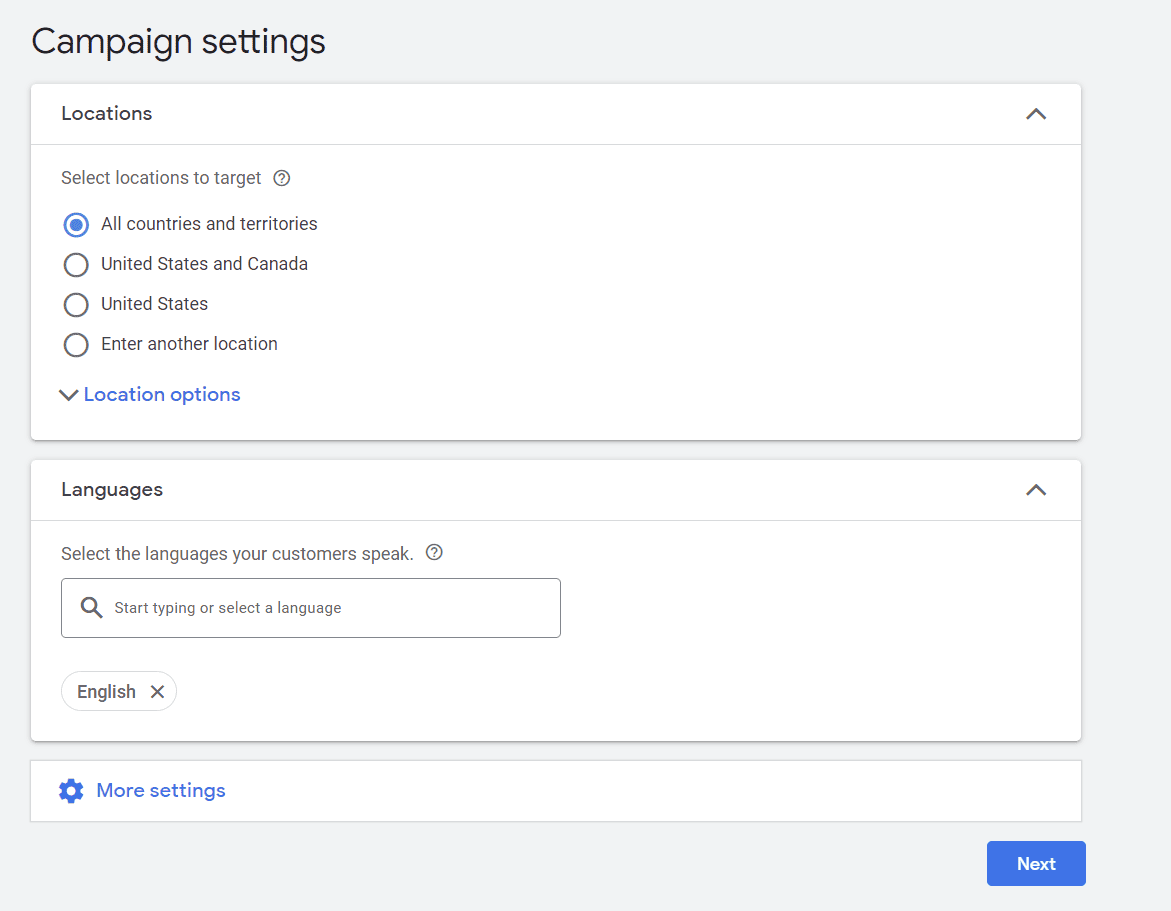The height and width of the screenshot is (911, 1171).
Task: Collapse the Locations section chevron
Action: (1036, 114)
